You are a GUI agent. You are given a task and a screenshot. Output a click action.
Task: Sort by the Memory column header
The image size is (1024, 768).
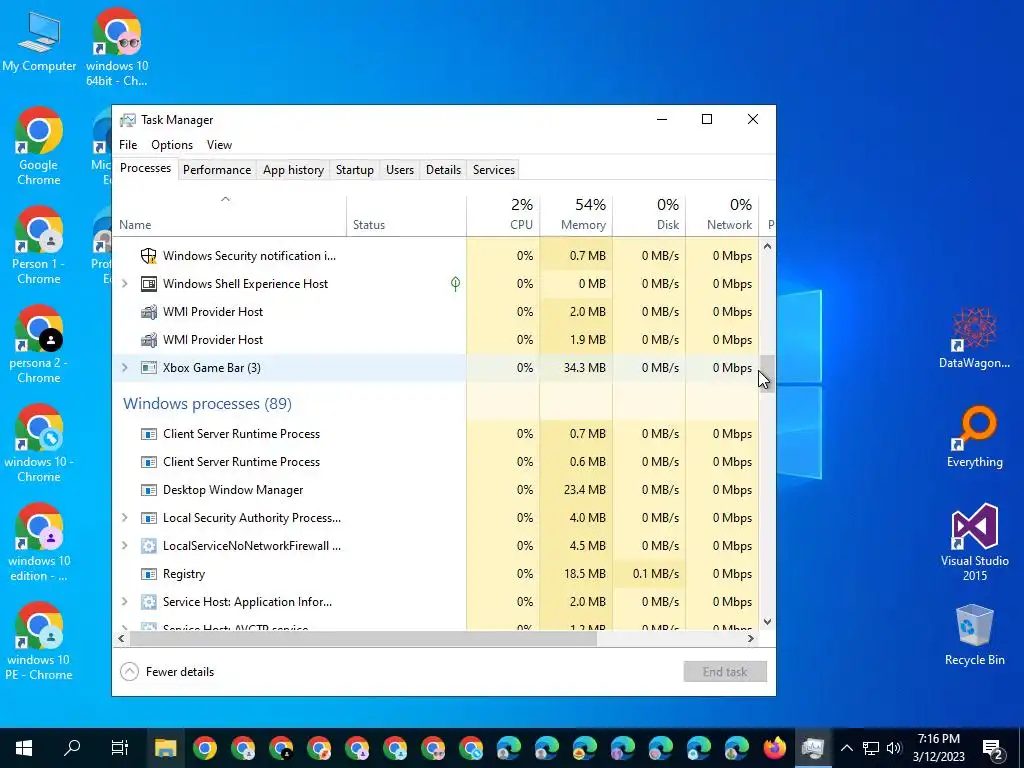[x=577, y=216]
